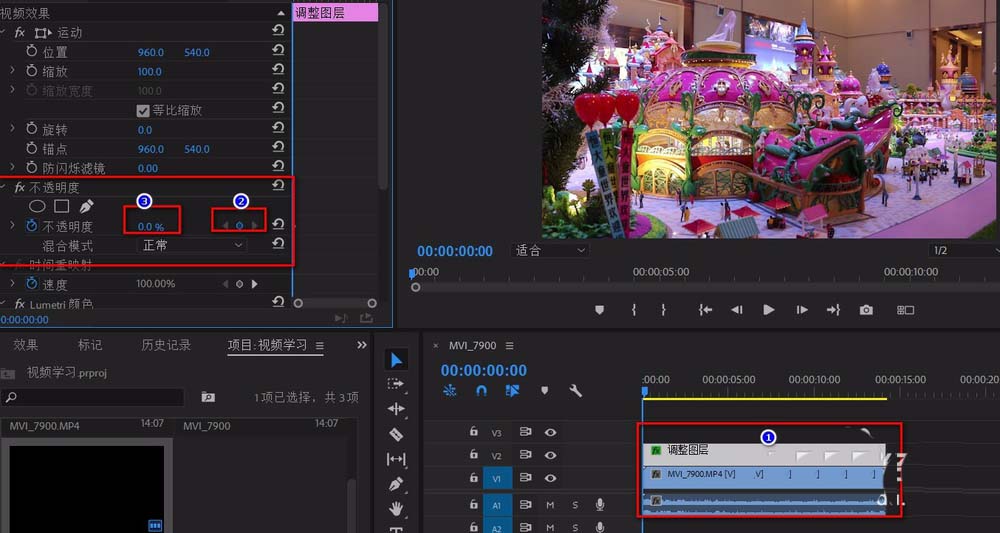Select the Track Select Forward tool
Screen dimensions: 1000x533
(x=396, y=384)
